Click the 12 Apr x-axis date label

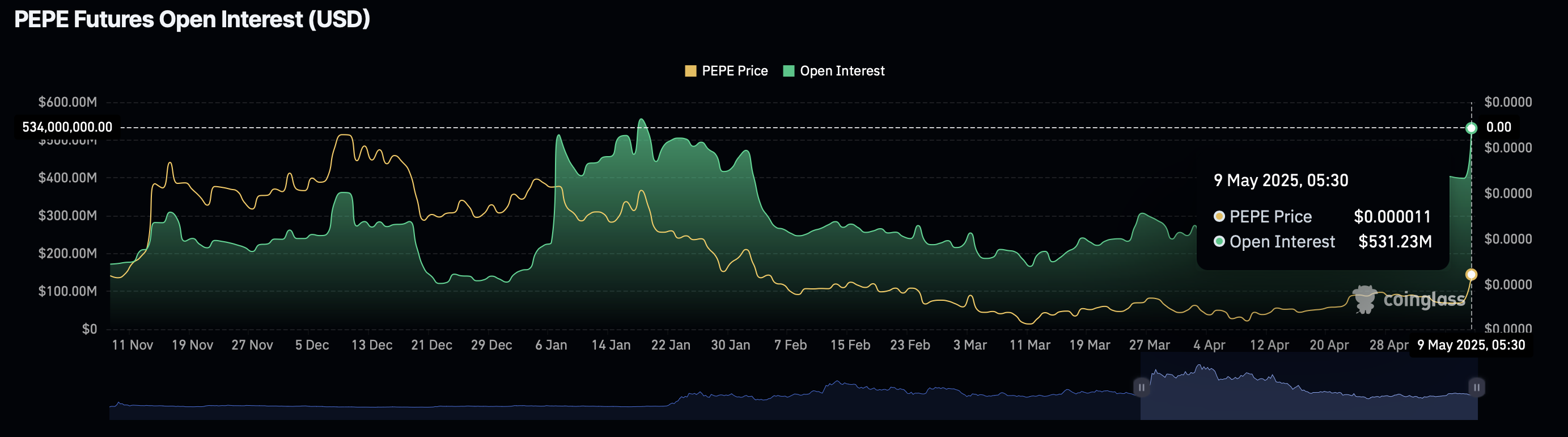[1269, 345]
